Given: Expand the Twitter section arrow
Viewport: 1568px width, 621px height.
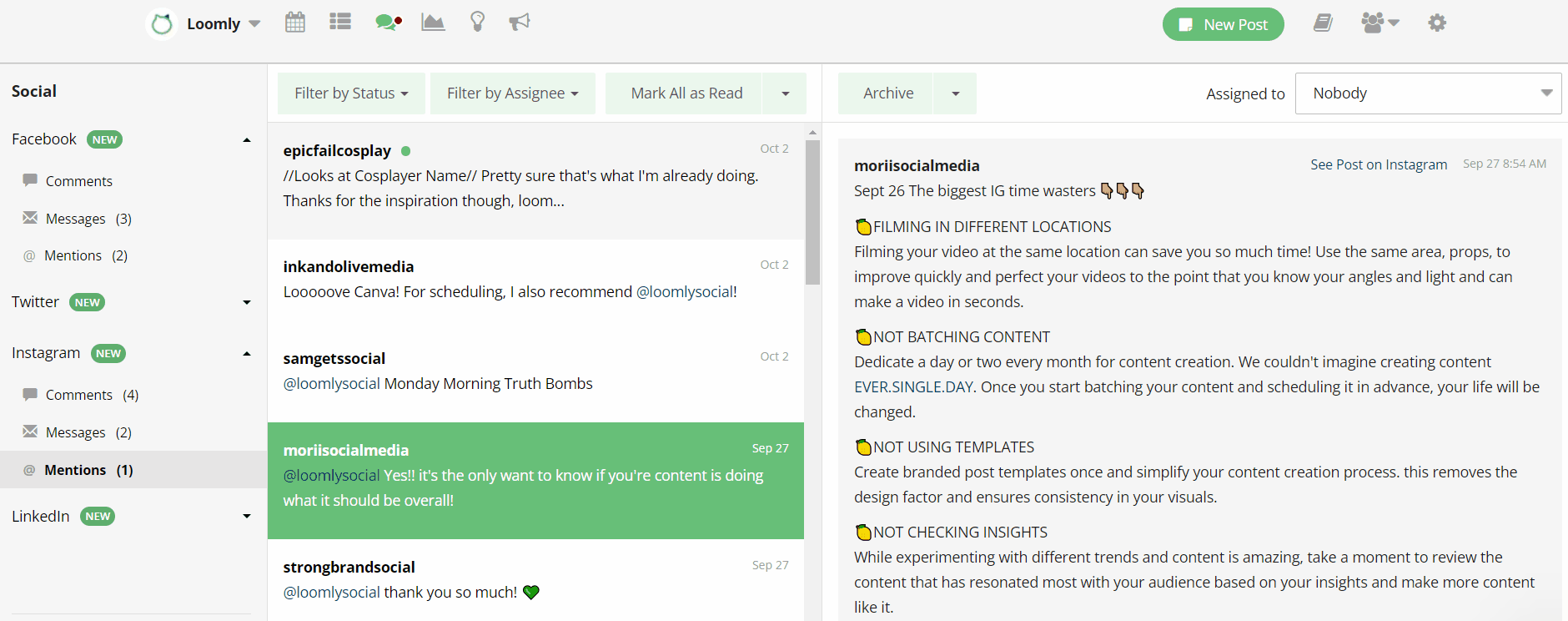Looking at the screenshot, I should coord(247,303).
